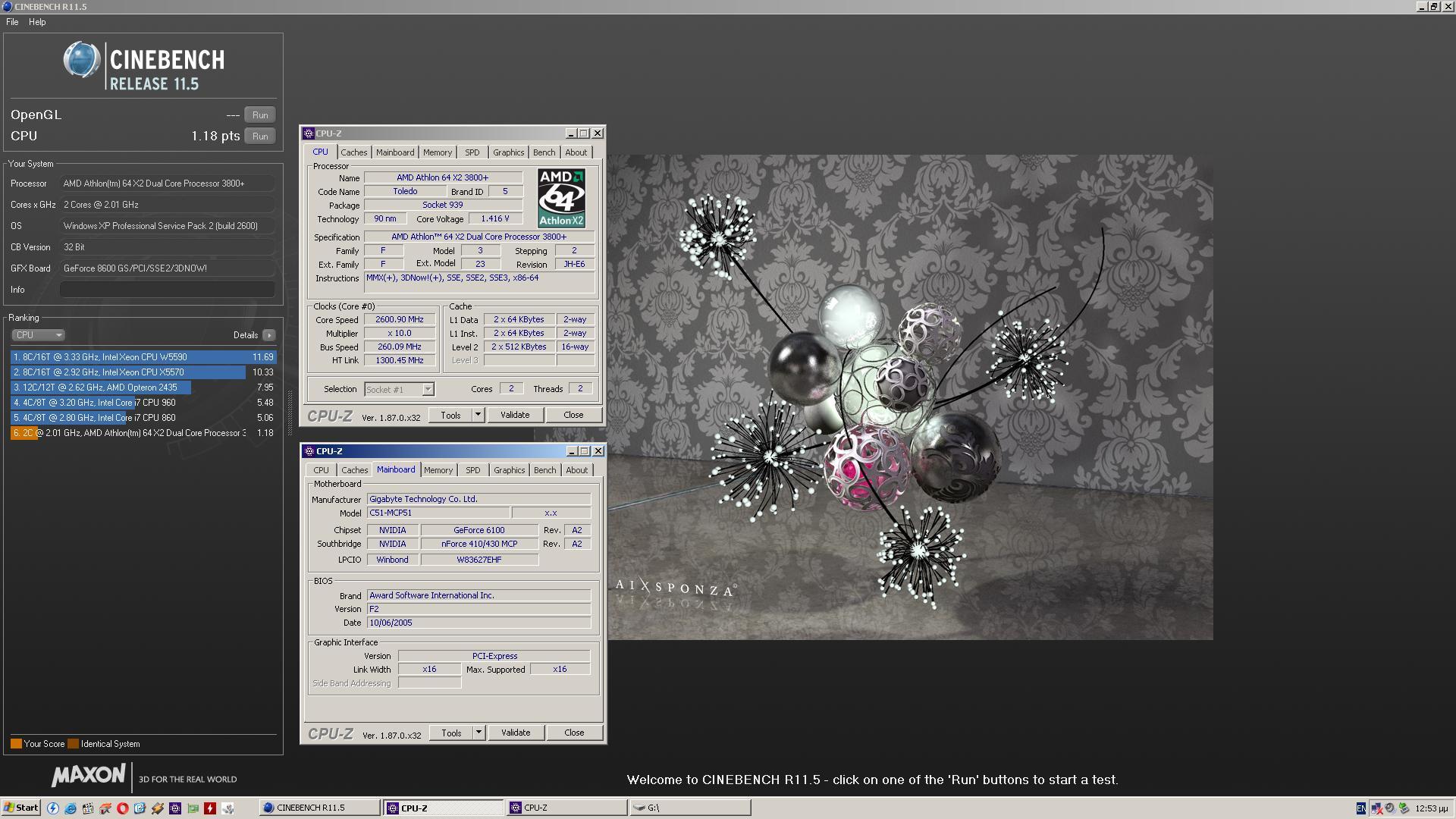
Task: Click the empty Info input field
Action: click(x=168, y=290)
